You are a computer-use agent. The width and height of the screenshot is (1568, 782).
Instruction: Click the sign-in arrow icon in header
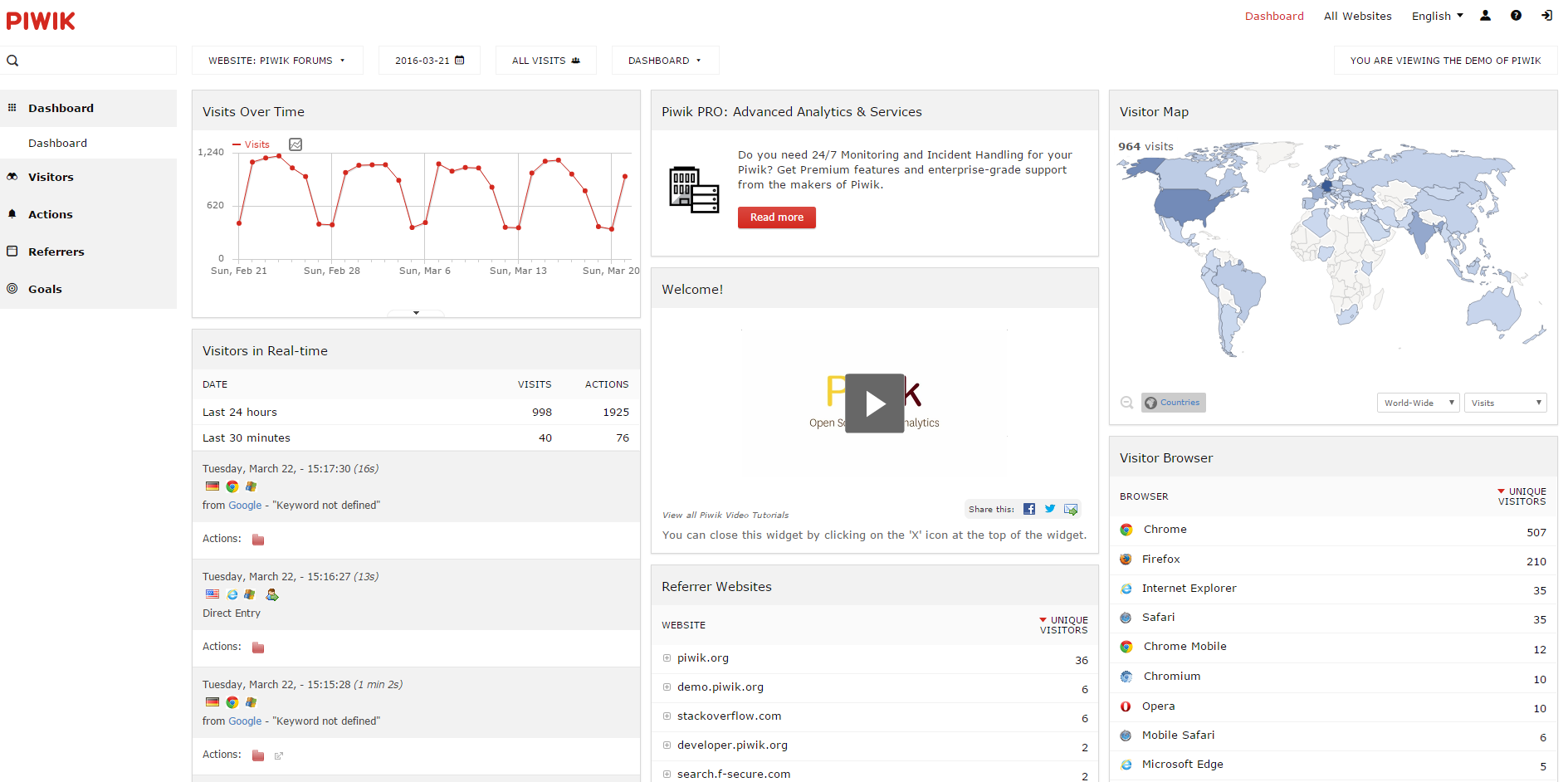point(1546,16)
